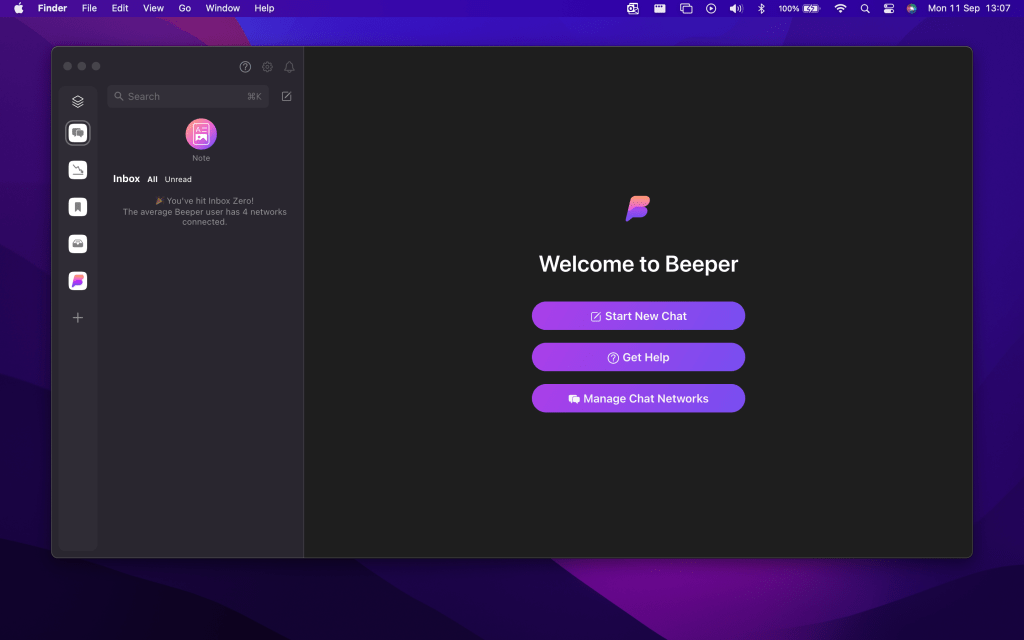This screenshot has width=1024, height=640.
Task: Open the Help menu in menu bar
Action: pos(264,8)
